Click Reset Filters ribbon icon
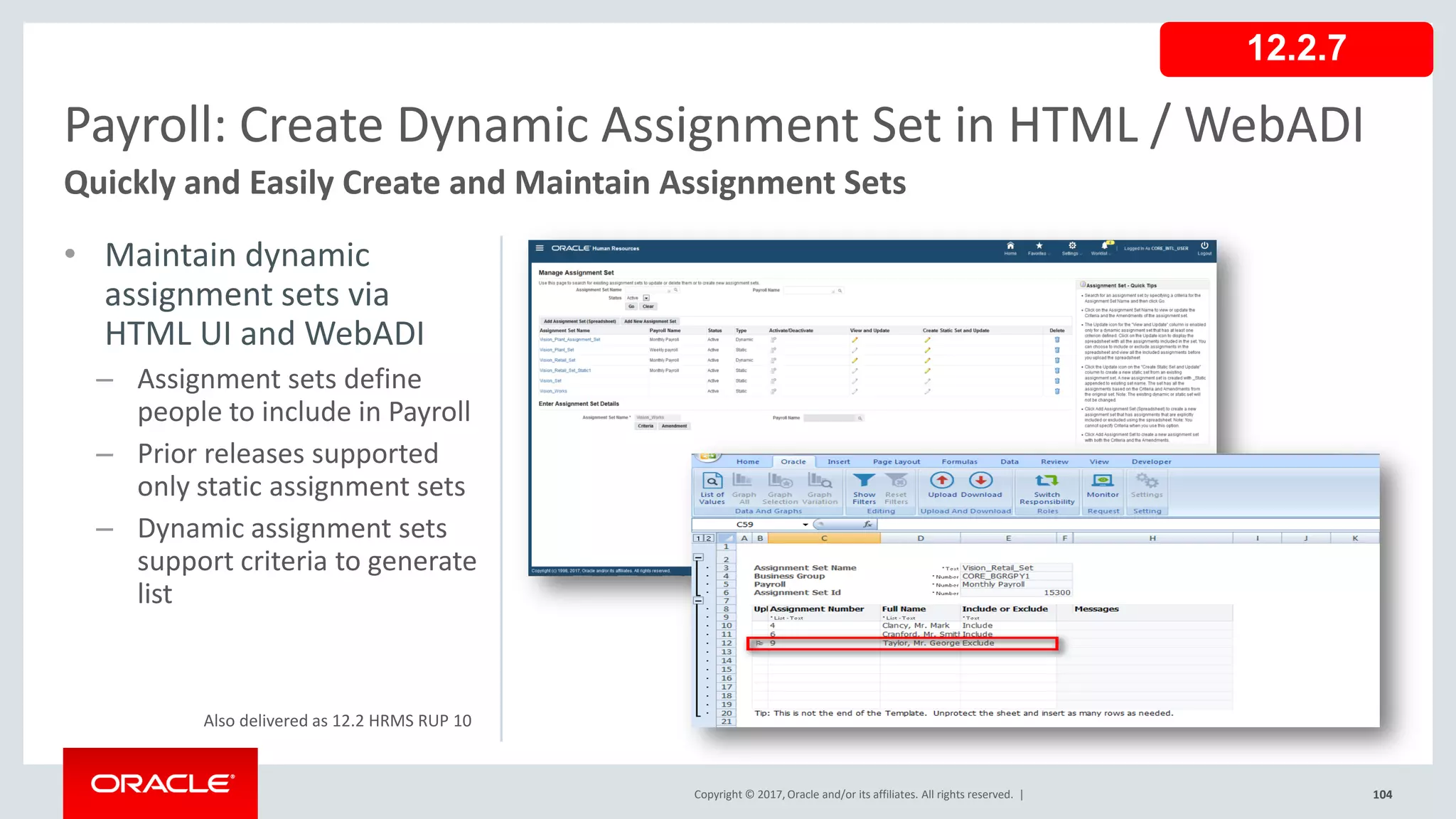This screenshot has height=819, width=1456. pos(896,481)
